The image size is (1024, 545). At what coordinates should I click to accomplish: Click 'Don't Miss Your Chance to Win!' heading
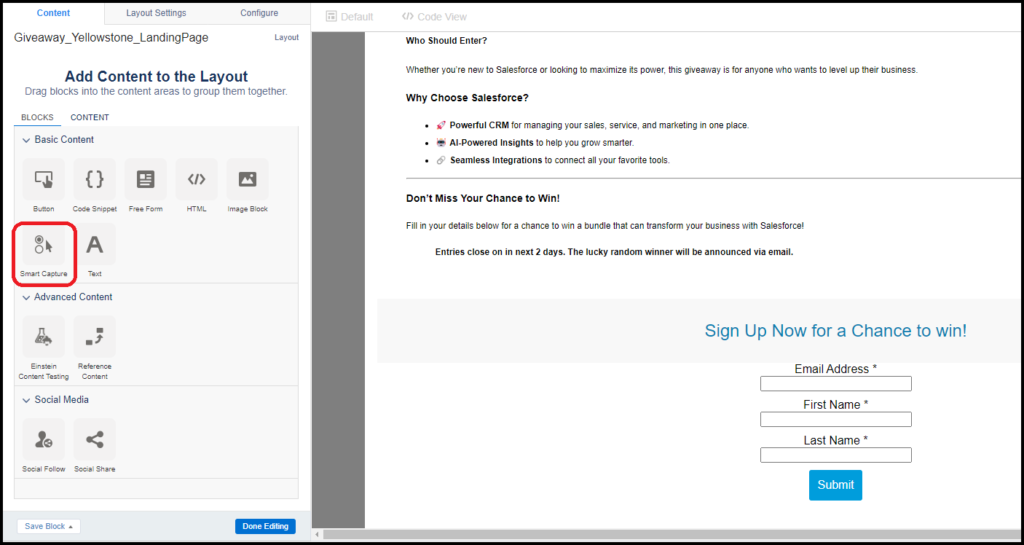click(483, 198)
